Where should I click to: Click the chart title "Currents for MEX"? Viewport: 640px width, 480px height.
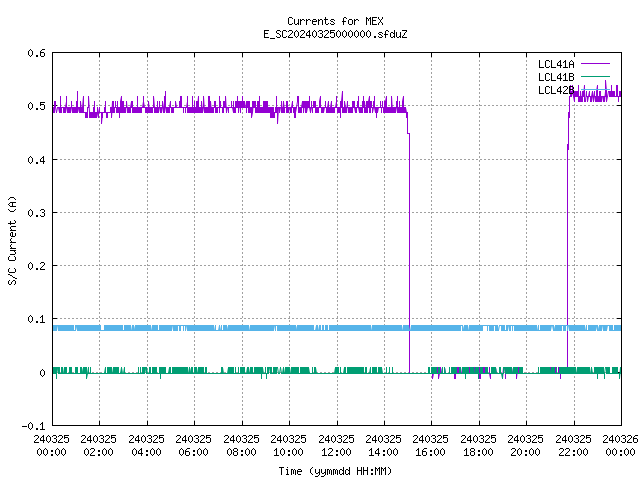click(335, 21)
